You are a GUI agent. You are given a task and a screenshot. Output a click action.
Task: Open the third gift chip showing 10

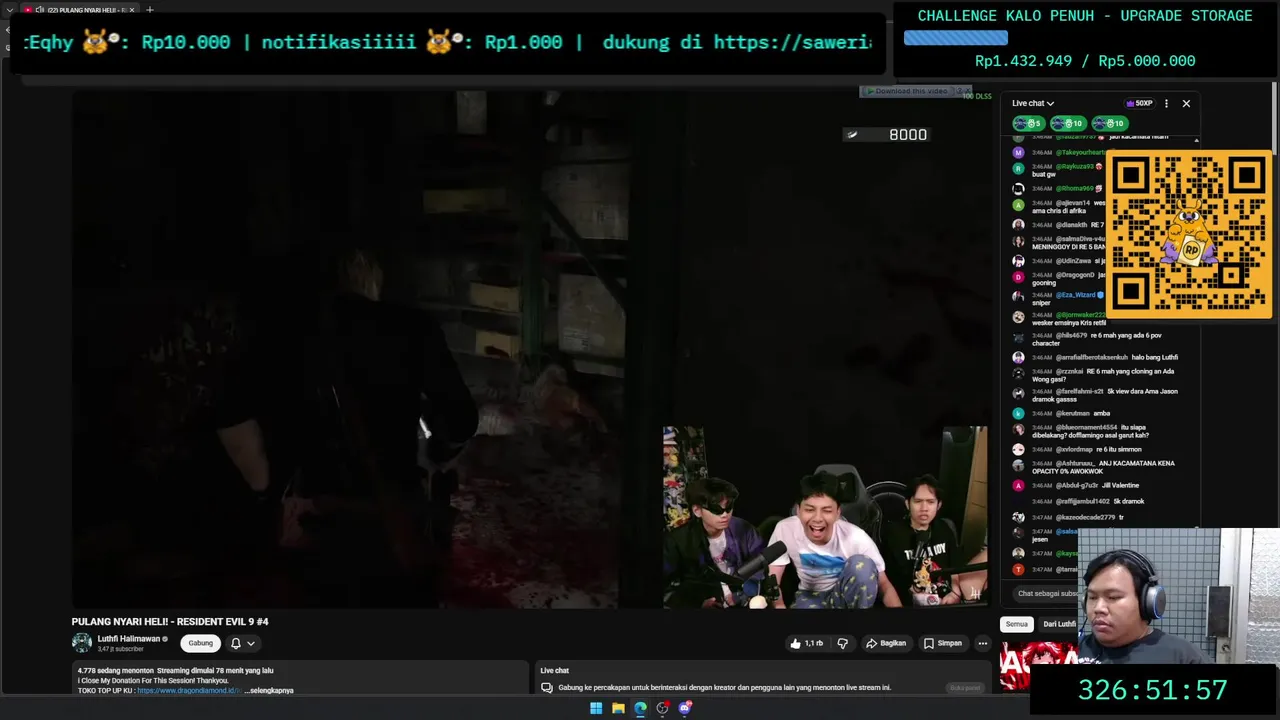point(1108,123)
